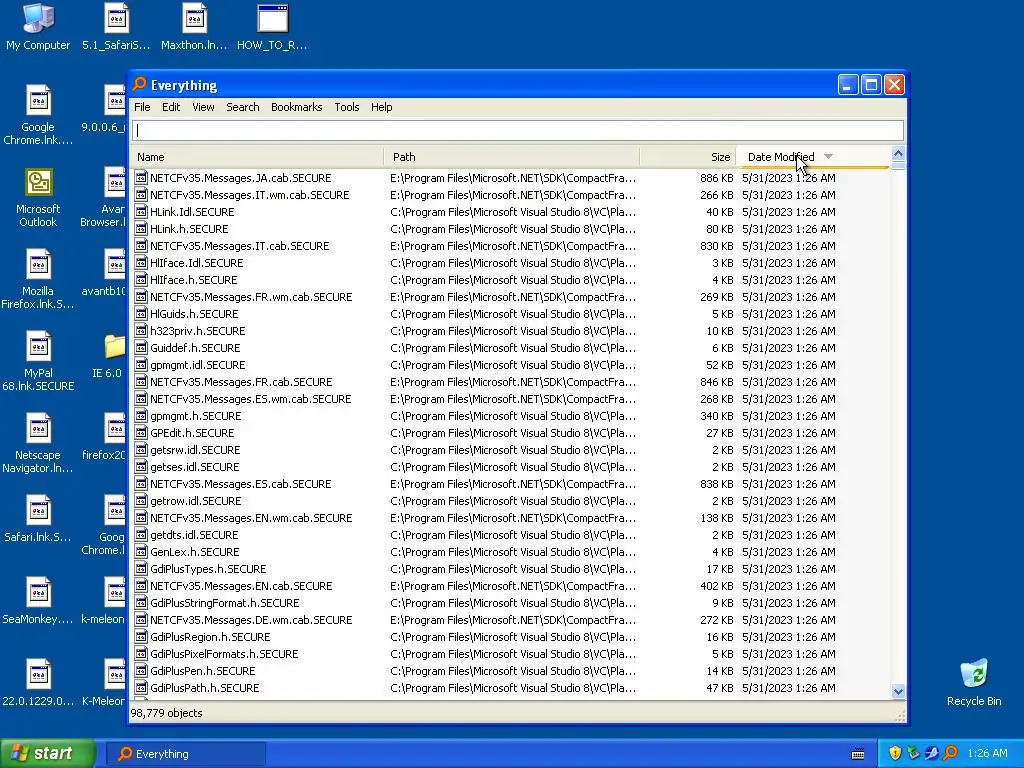This screenshot has height=768, width=1024.
Task: Select file icon of gpmgmt.idl.SECURE
Action: (x=140, y=364)
